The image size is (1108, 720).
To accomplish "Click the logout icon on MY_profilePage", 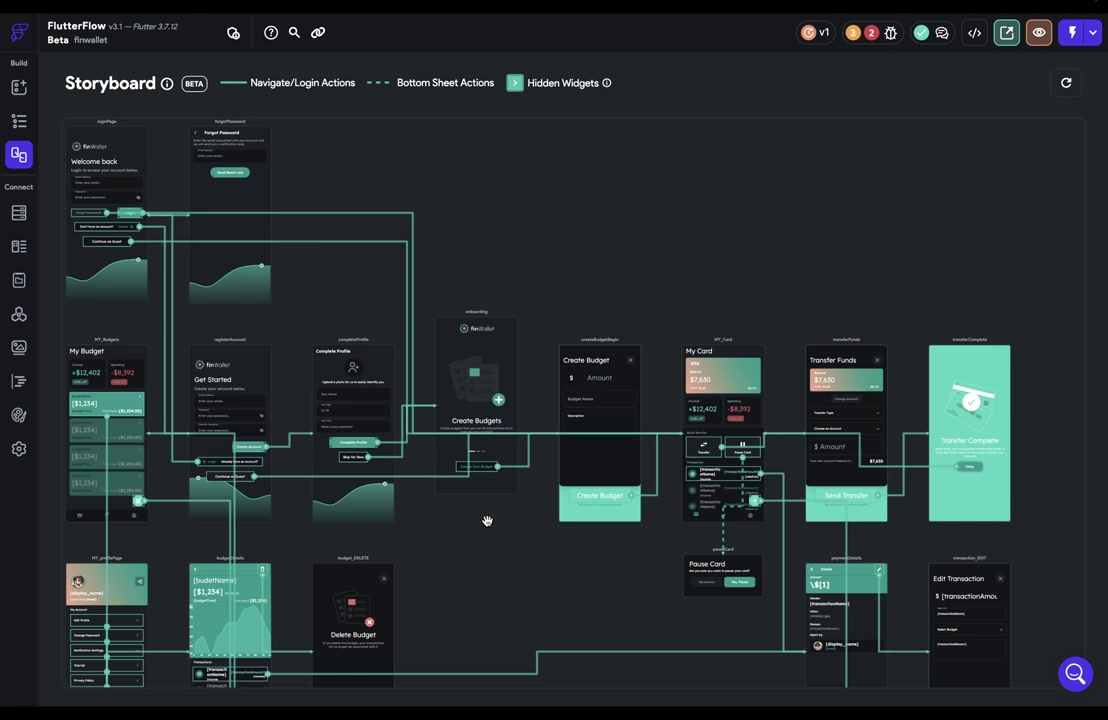I will (x=140, y=582).
